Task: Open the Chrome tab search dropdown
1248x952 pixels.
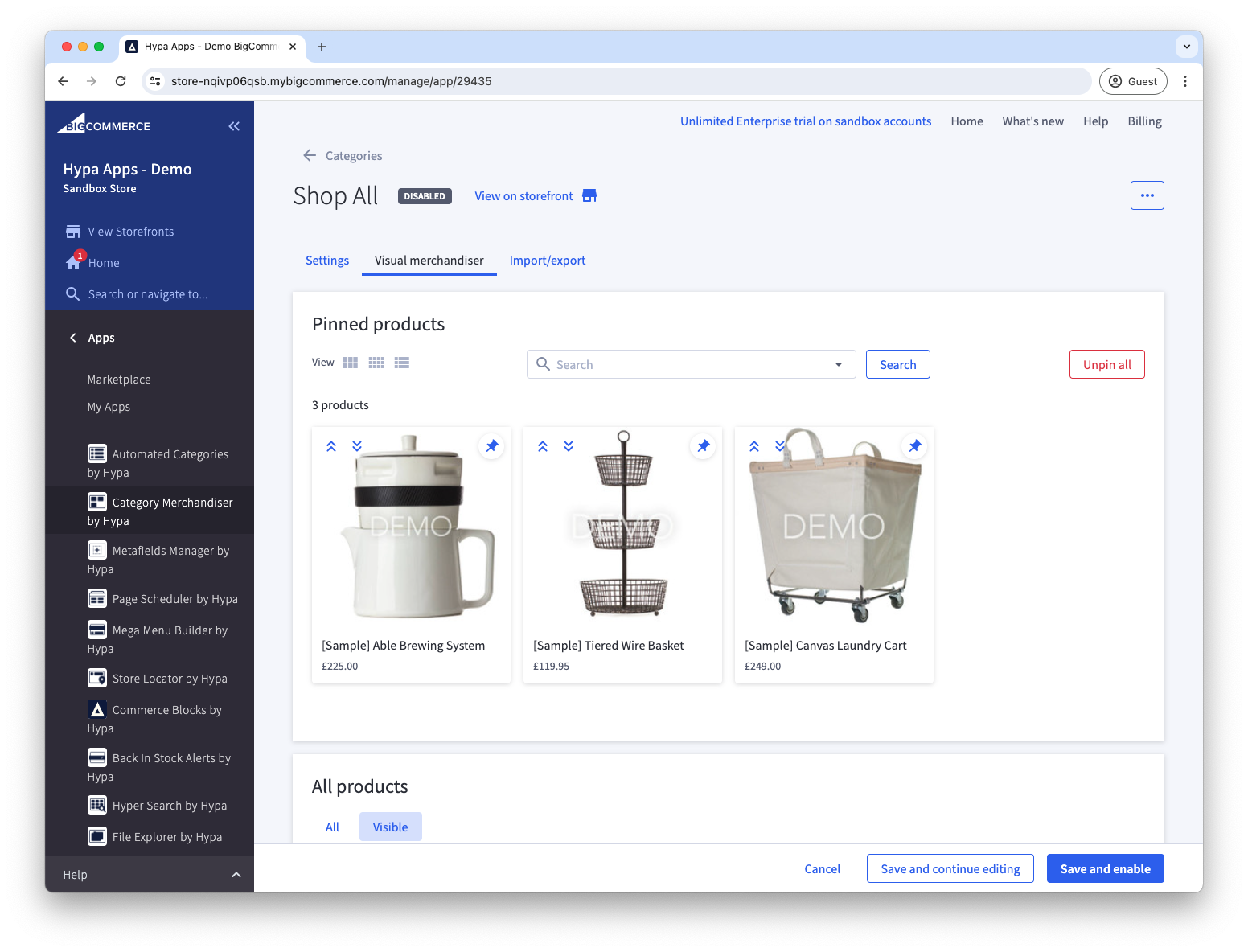Action: click(1186, 47)
